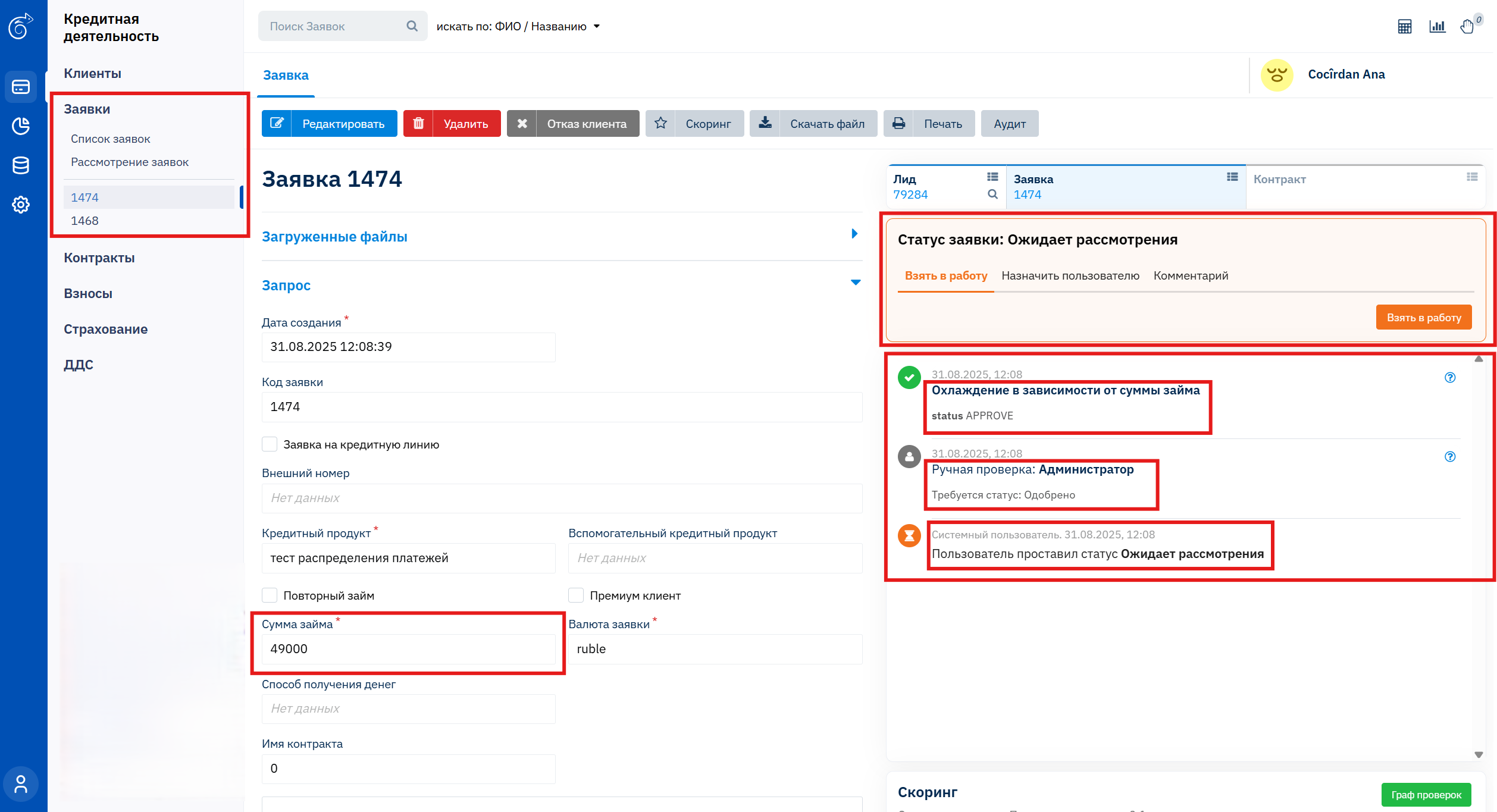Open application link 1474 in card

pyautogui.click(x=1028, y=195)
